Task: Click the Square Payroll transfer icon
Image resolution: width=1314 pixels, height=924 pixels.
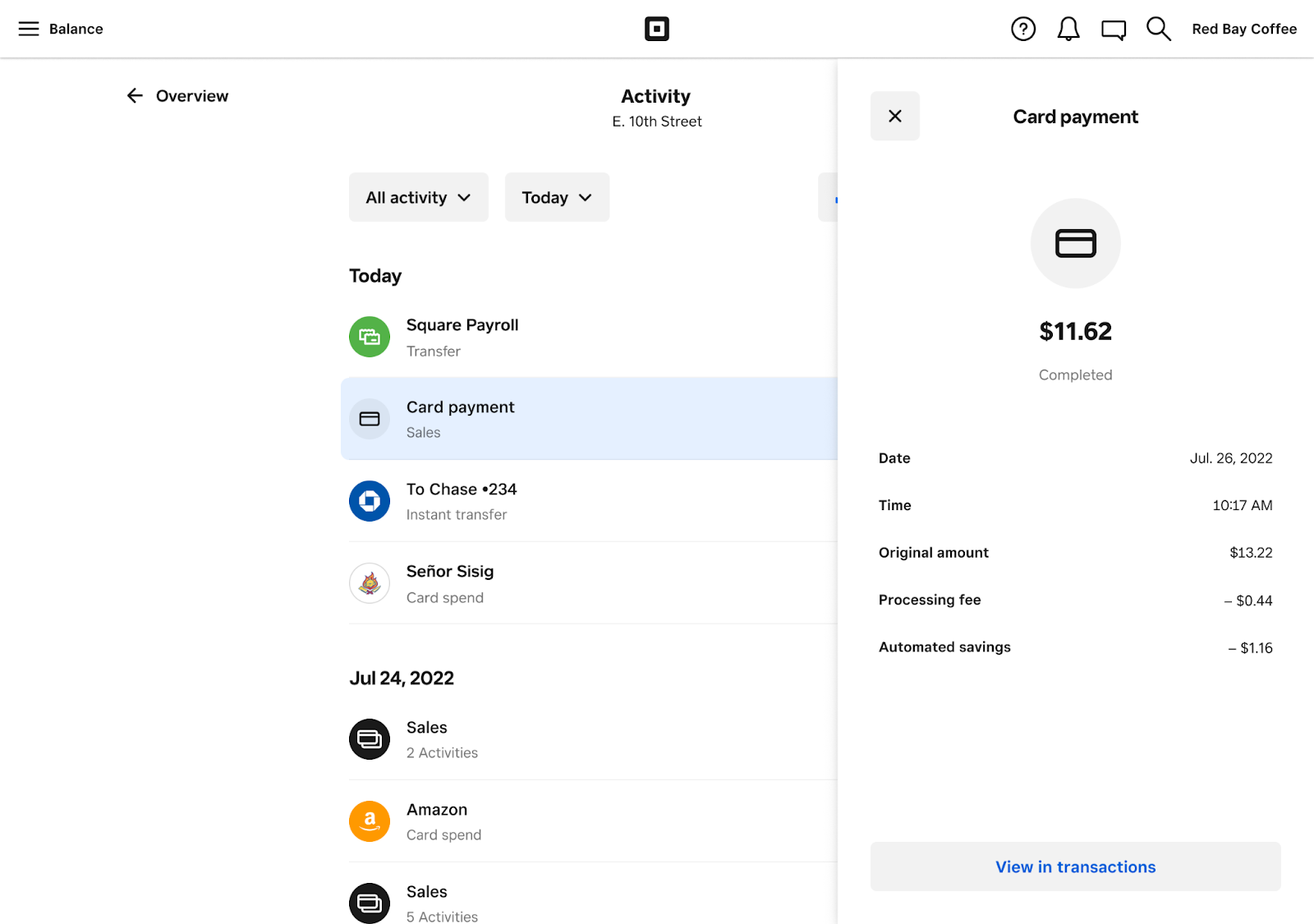Action: coord(369,337)
